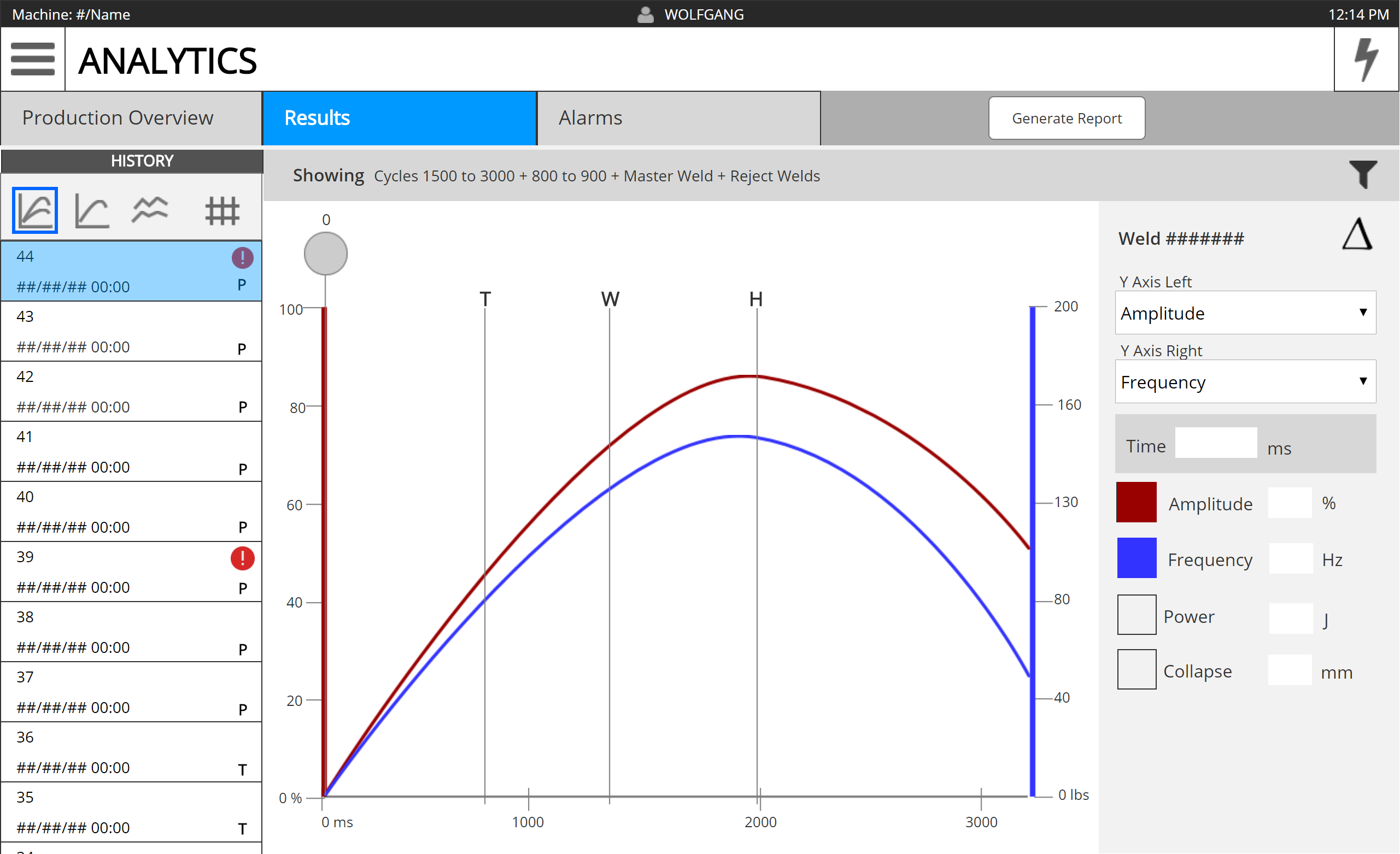Open the Y Axis Right Frequency dropdown
The height and width of the screenshot is (854, 1400).
click(1245, 381)
